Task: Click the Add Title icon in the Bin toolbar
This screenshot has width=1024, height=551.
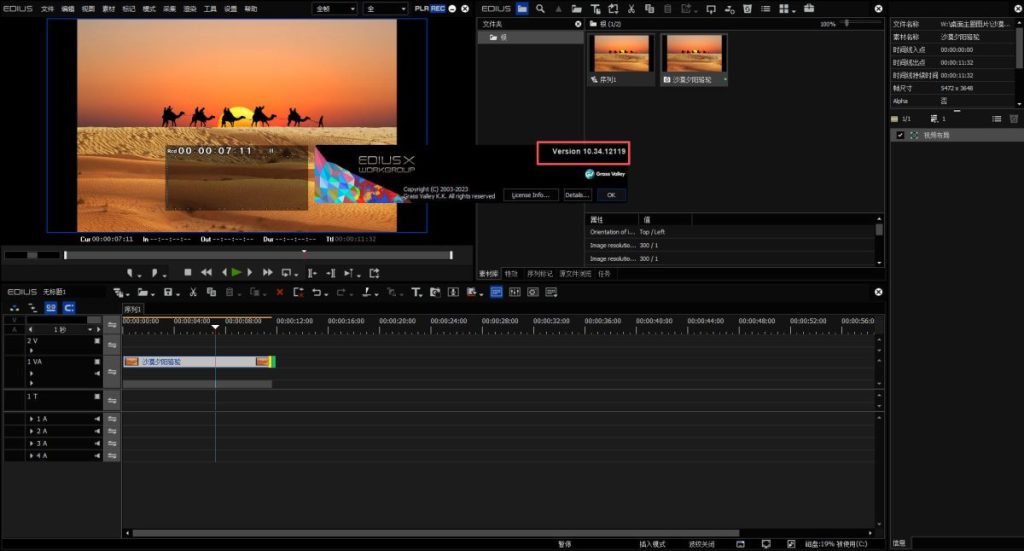Action: 595,8
